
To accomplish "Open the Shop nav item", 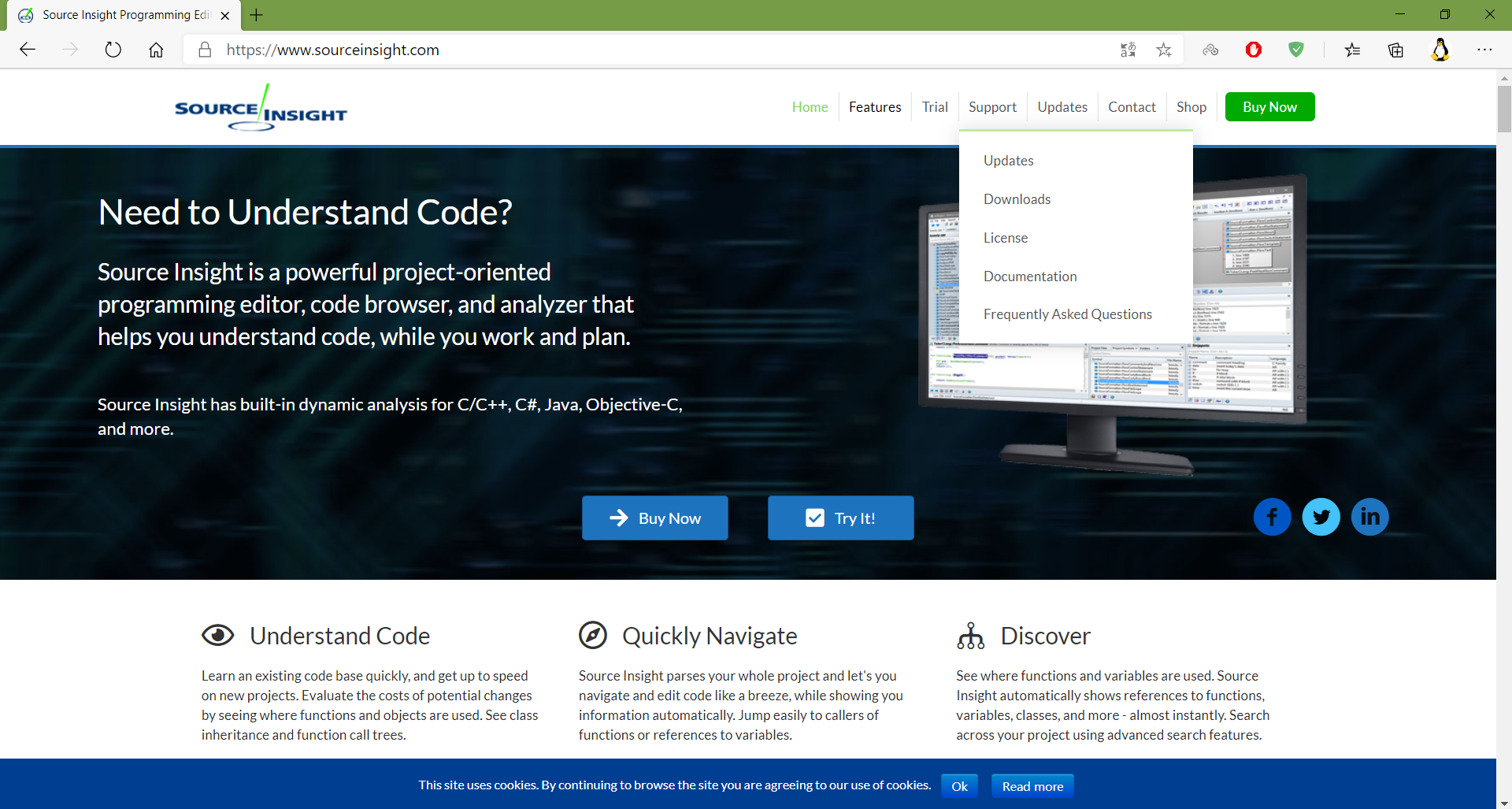I will [1191, 107].
